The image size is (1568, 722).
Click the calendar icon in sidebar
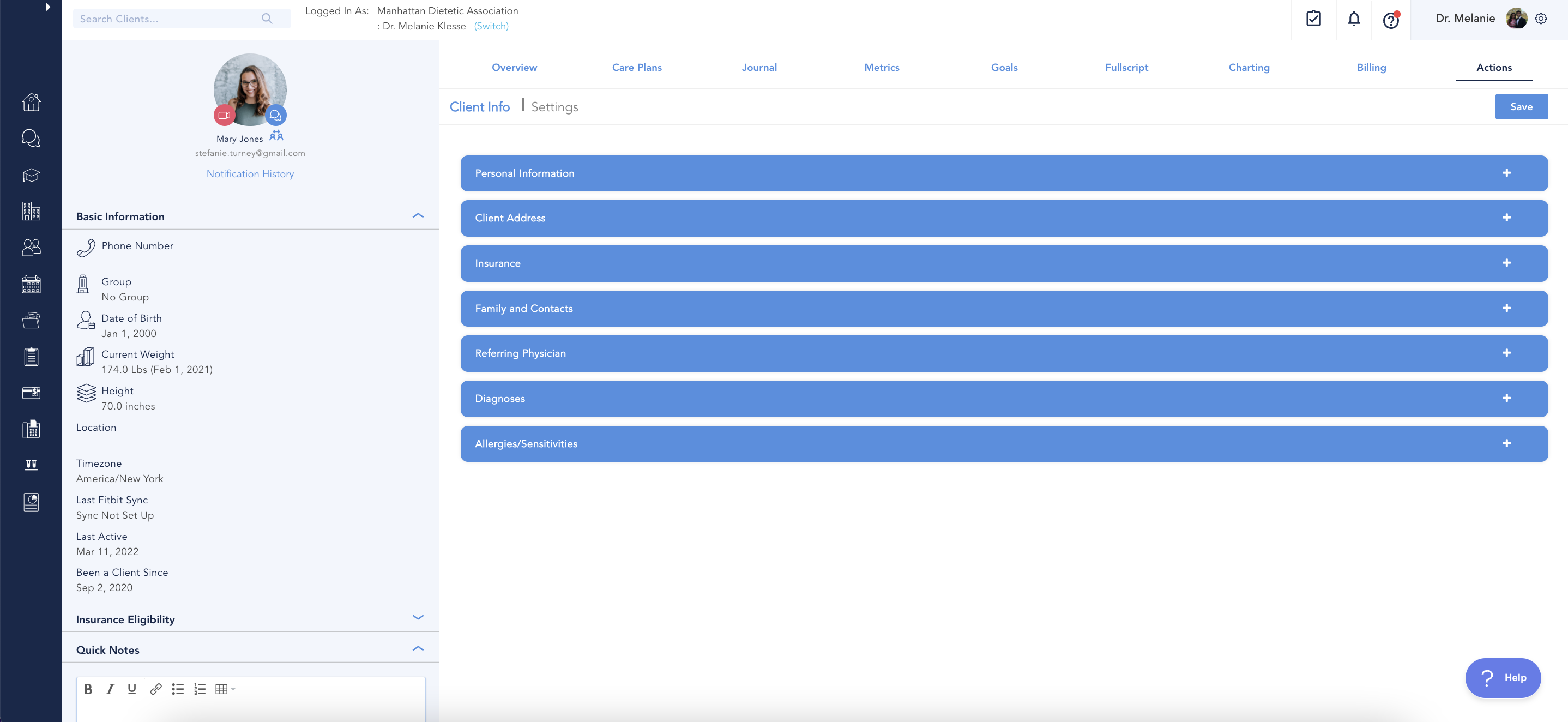(31, 284)
